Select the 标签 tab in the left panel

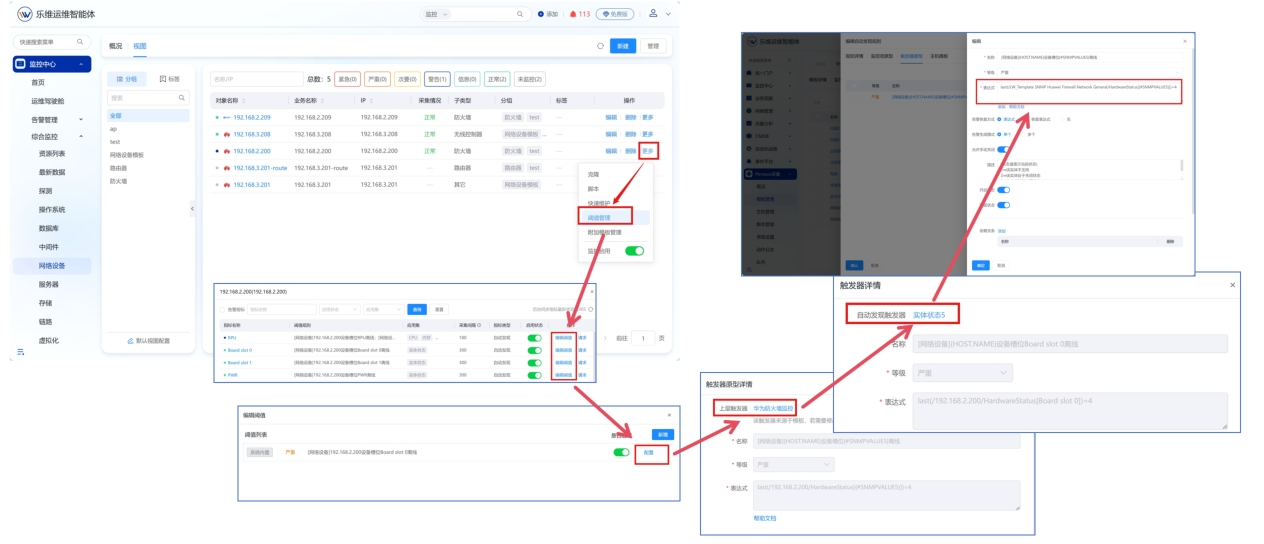coord(170,78)
